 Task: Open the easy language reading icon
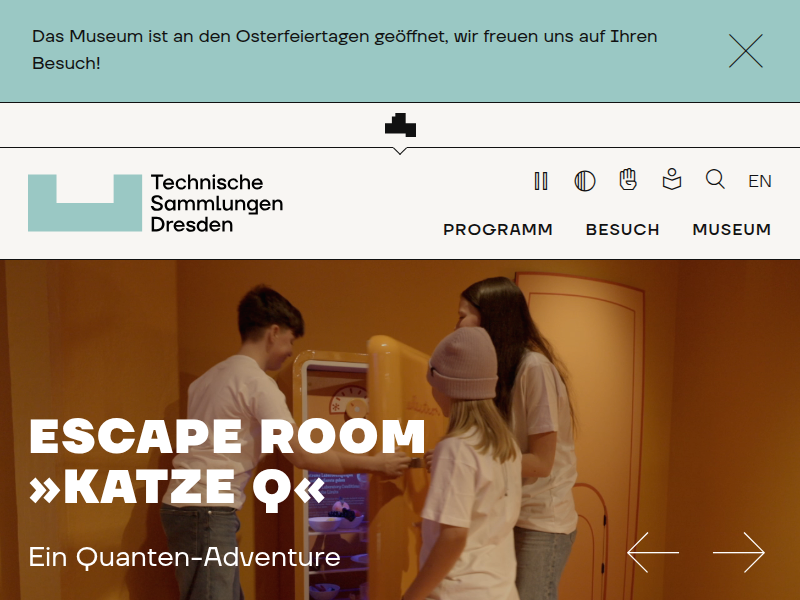(x=672, y=180)
